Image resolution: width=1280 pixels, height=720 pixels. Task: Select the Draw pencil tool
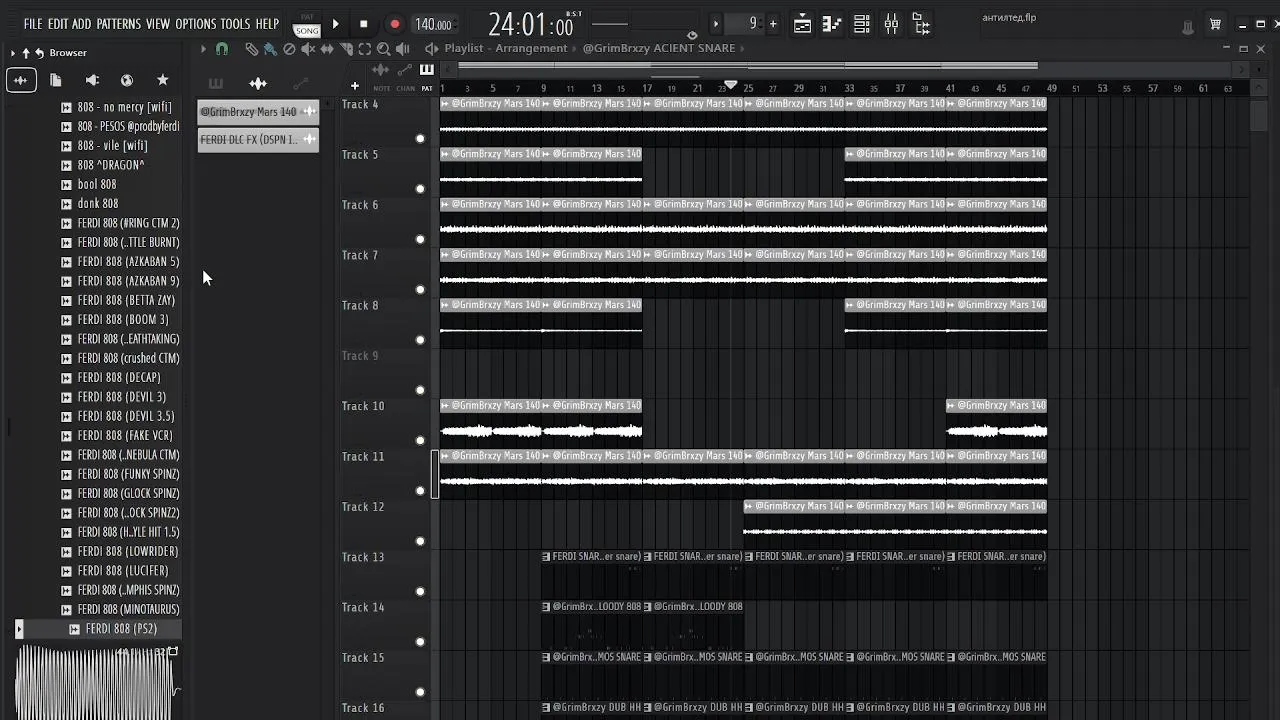tap(251, 48)
